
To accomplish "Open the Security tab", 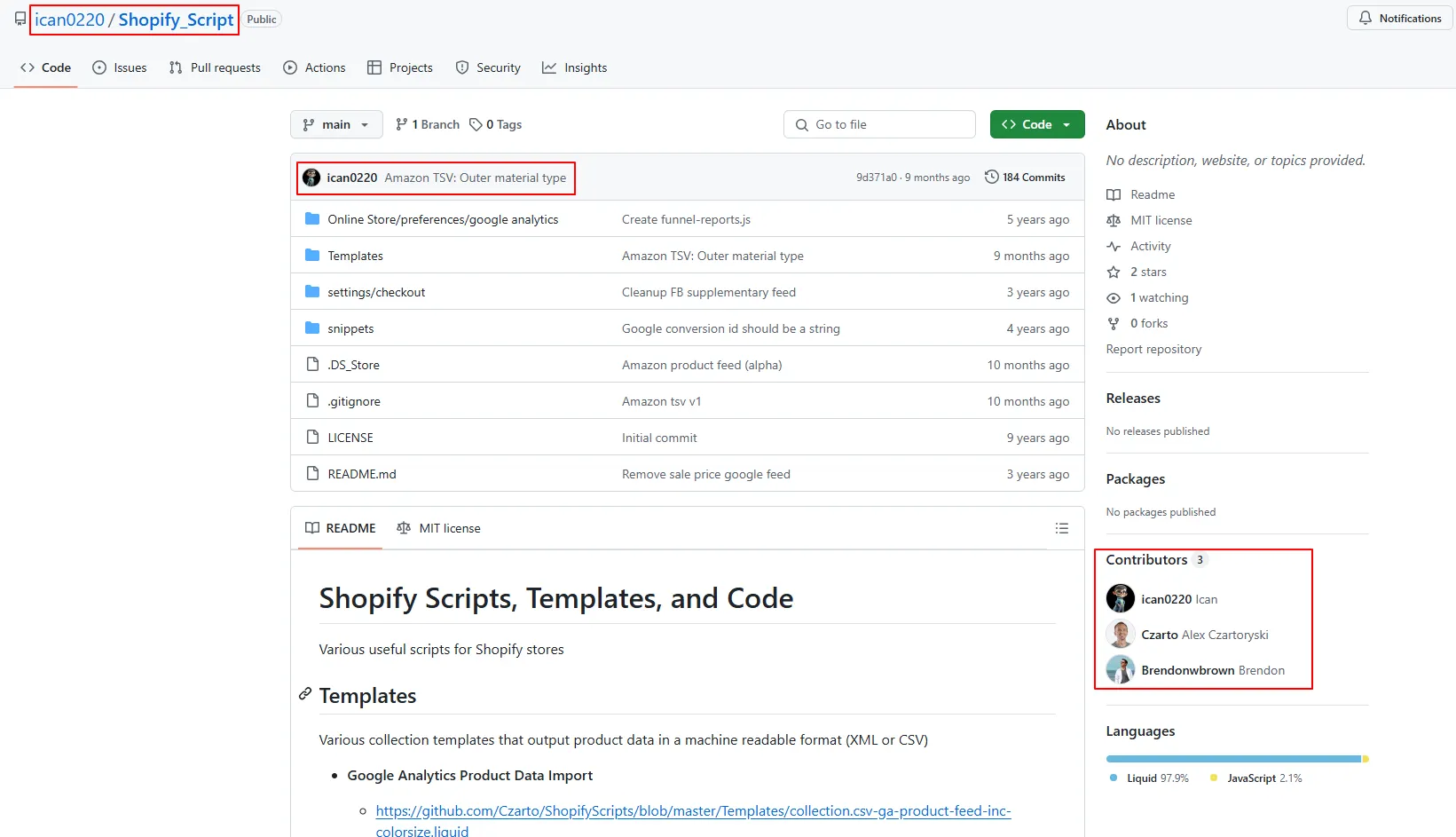I will pyautogui.click(x=488, y=67).
